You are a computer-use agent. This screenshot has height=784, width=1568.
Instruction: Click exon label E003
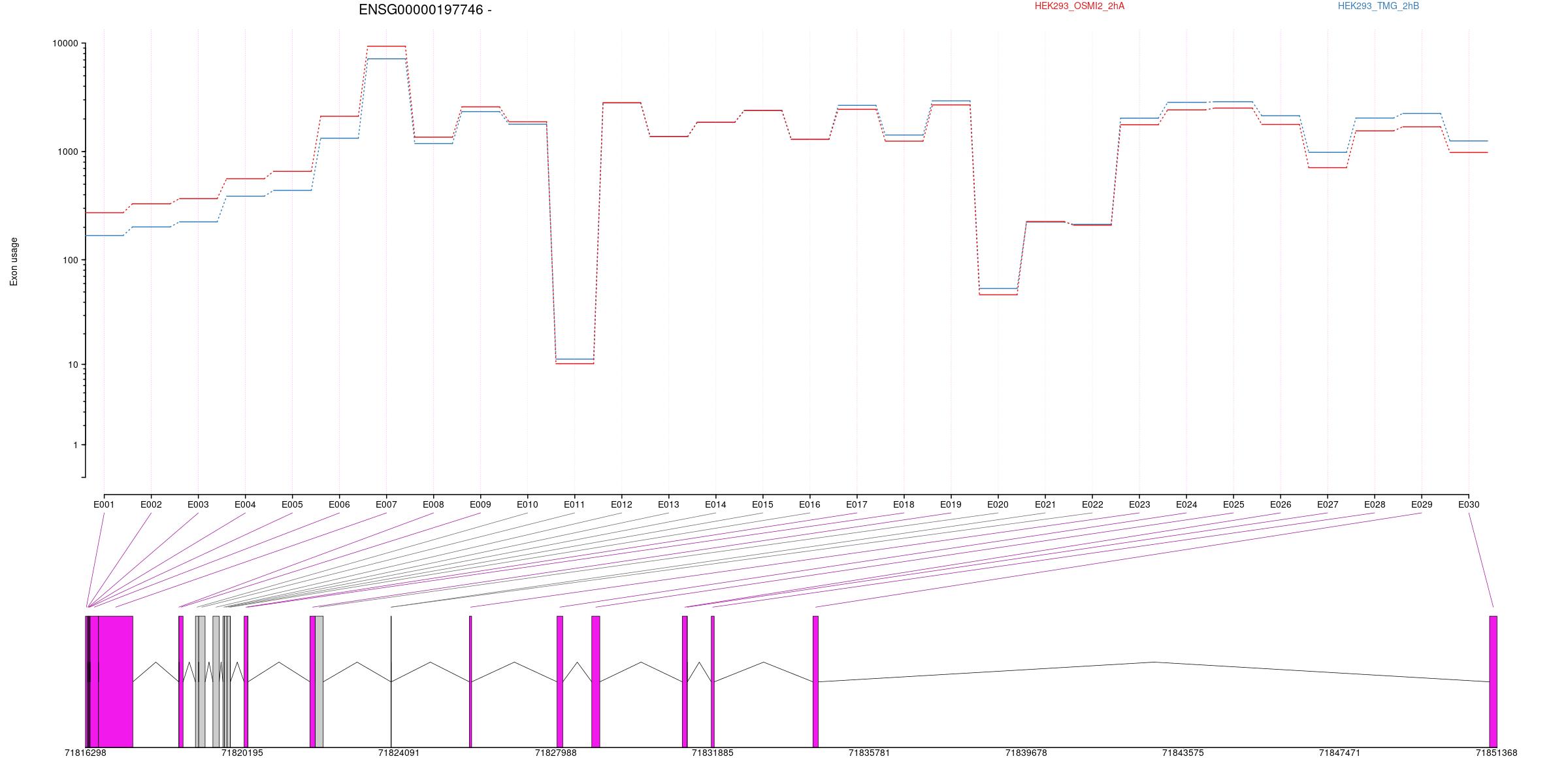[198, 504]
